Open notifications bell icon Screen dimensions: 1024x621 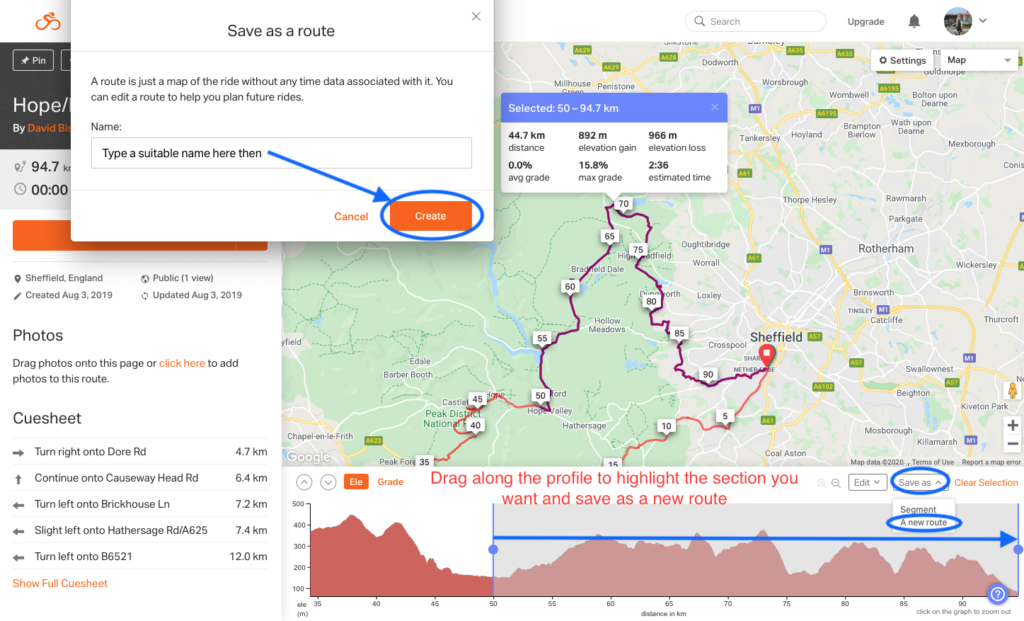(x=914, y=22)
